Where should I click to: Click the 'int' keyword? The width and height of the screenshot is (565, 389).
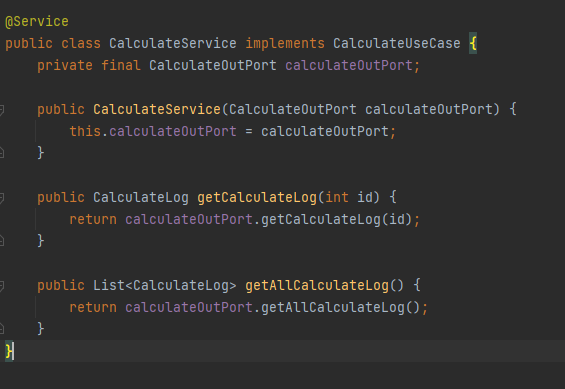pos(337,197)
